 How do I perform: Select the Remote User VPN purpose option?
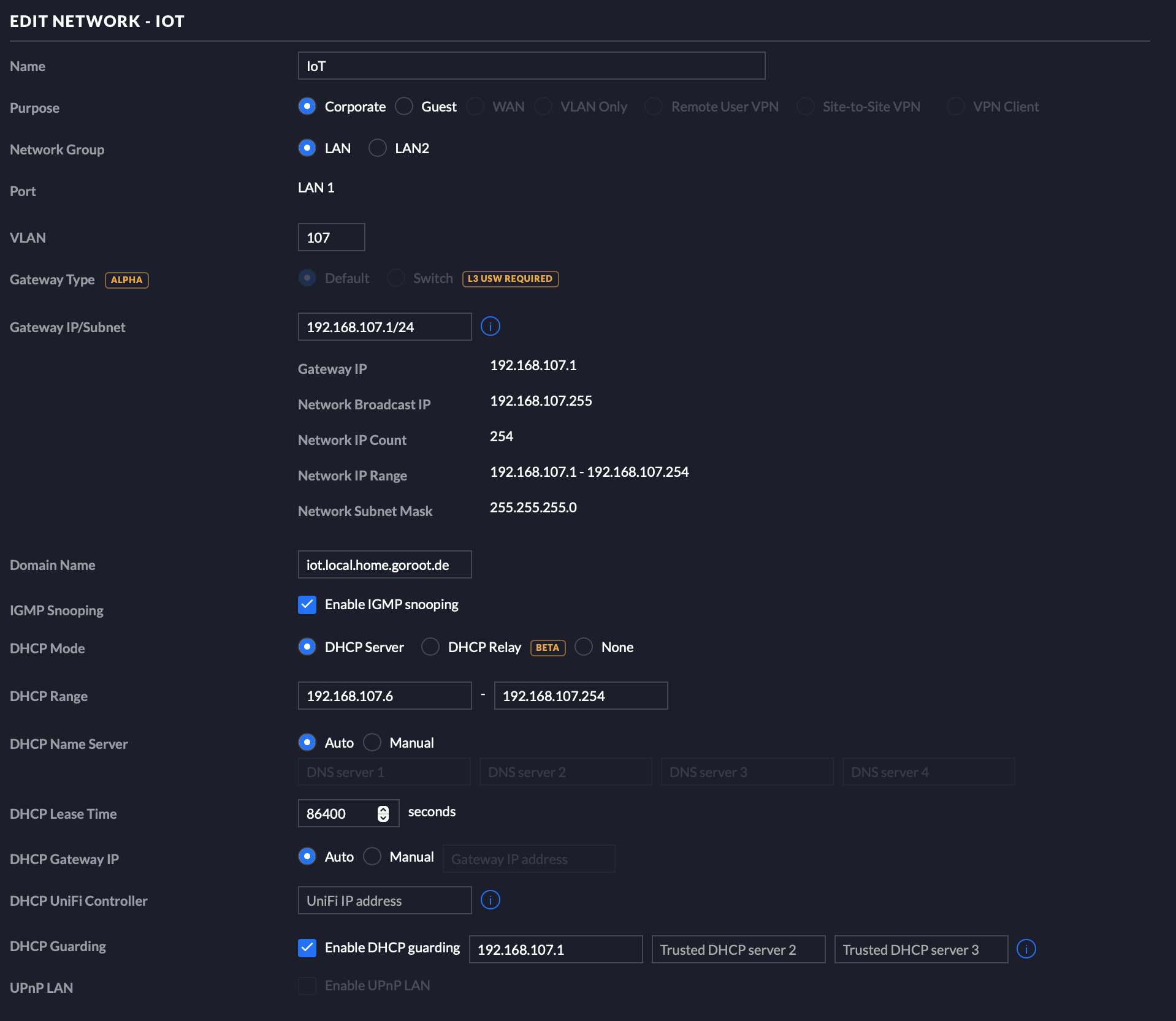click(654, 106)
